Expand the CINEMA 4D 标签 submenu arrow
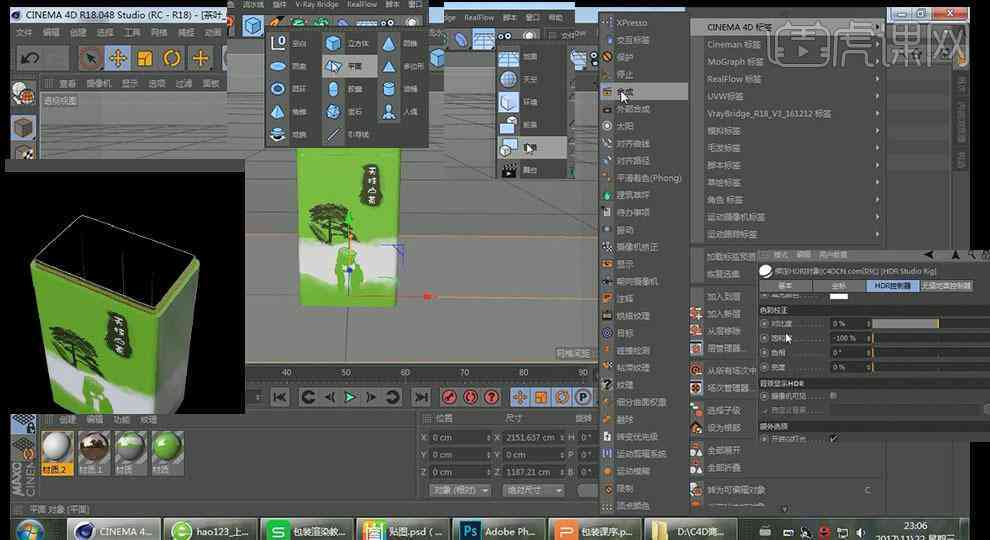 877,27
